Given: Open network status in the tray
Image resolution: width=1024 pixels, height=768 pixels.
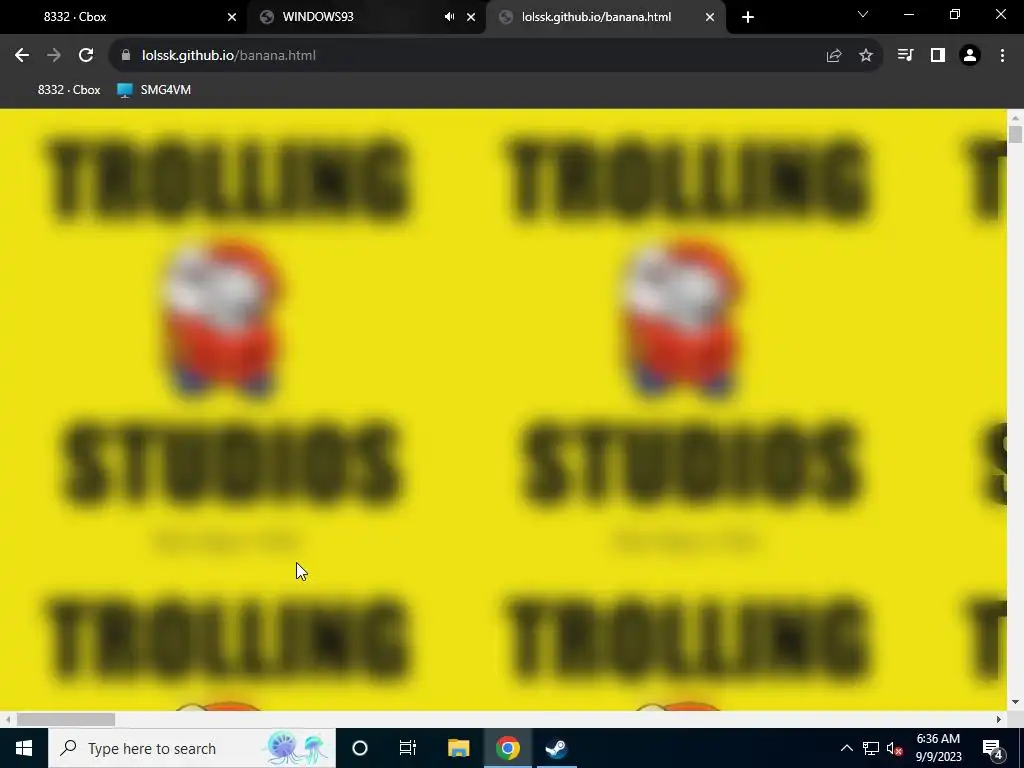Looking at the screenshot, I should (871, 748).
